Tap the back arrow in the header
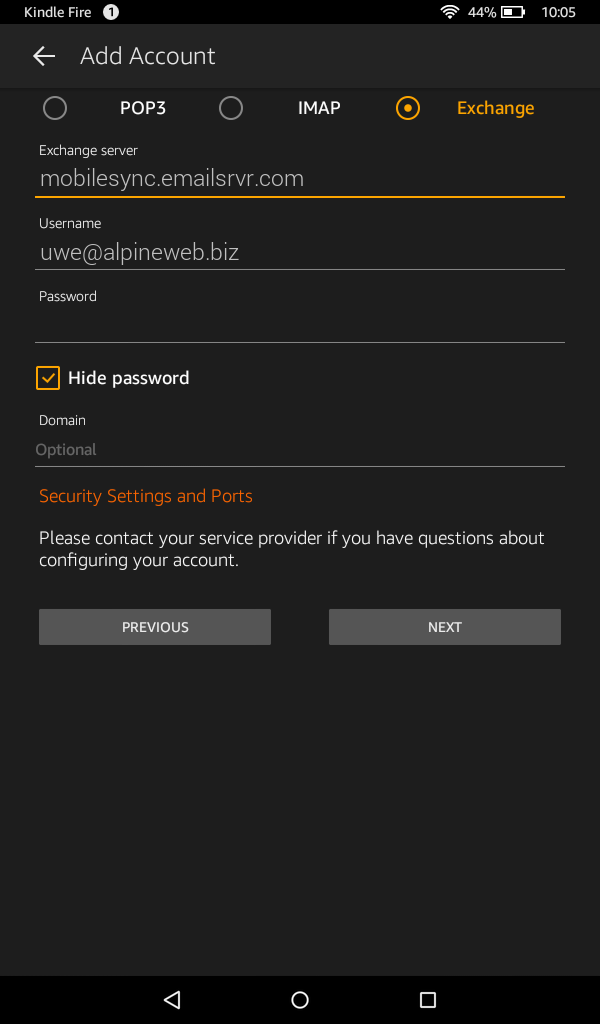The image size is (600, 1024). pos(44,56)
